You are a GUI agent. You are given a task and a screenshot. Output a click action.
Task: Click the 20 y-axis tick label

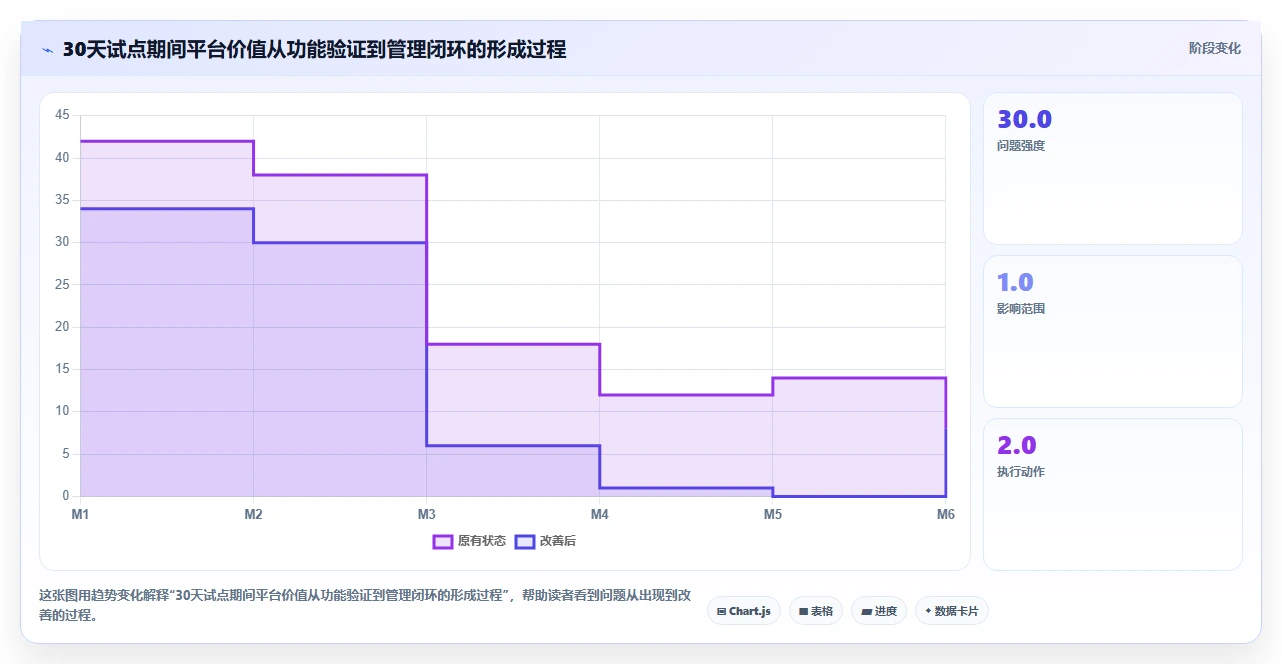pyautogui.click(x=62, y=327)
